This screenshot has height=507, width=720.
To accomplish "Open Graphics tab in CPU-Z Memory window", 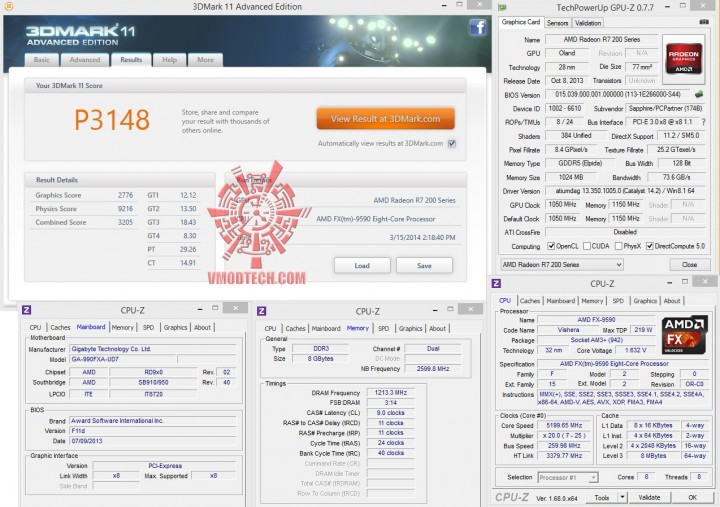I will pyautogui.click(x=411, y=328).
